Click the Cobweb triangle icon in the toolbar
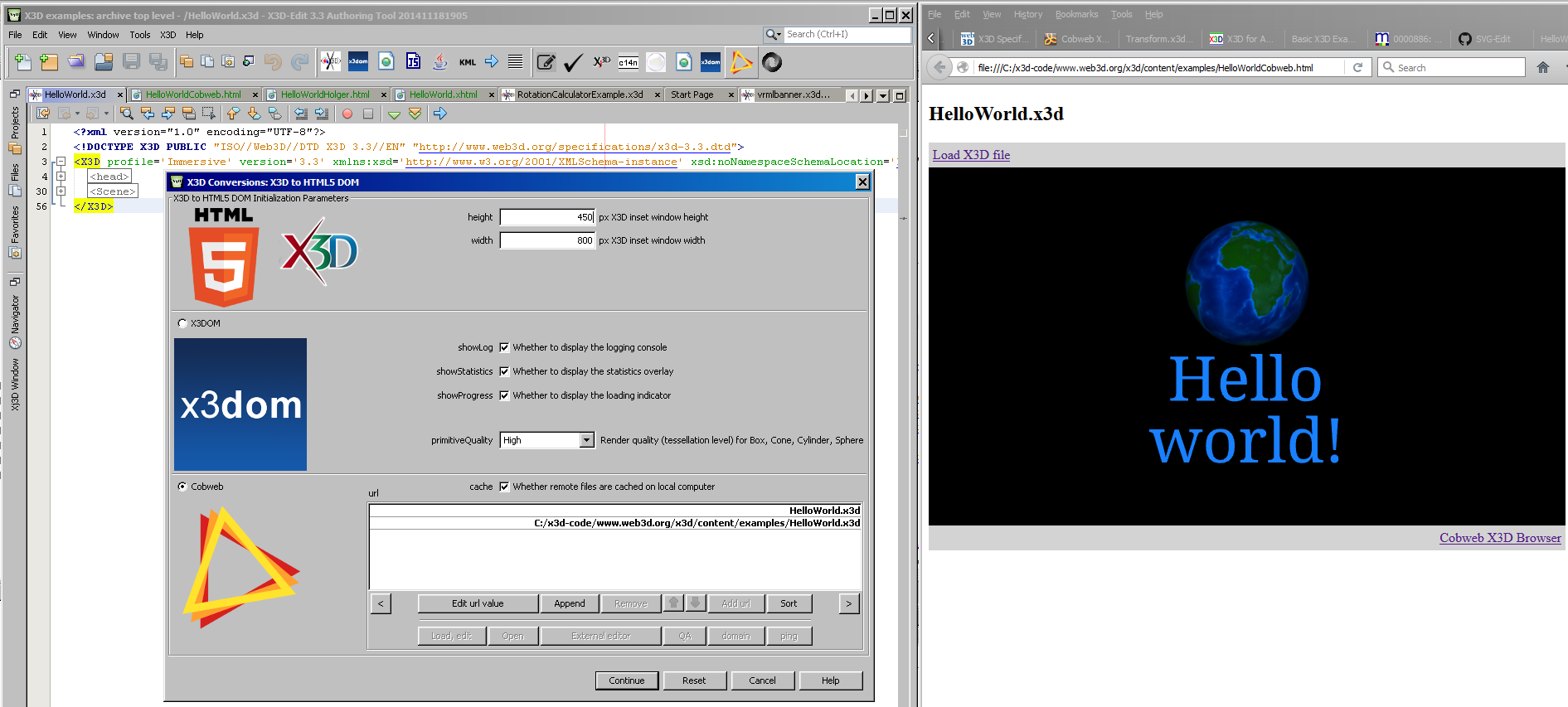1568x707 pixels. 741,62
